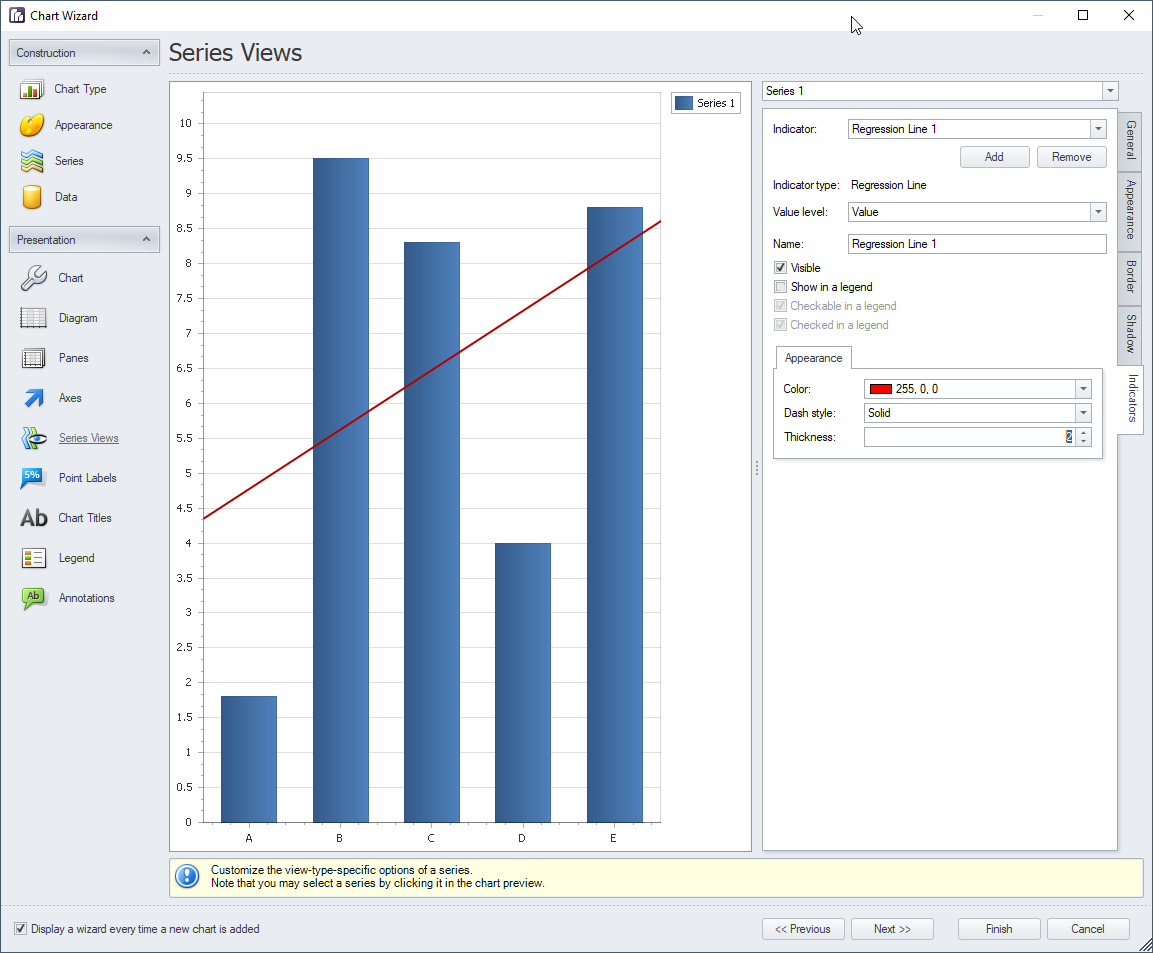Click the Finish button
The width and height of the screenshot is (1153, 953).
pos(998,929)
